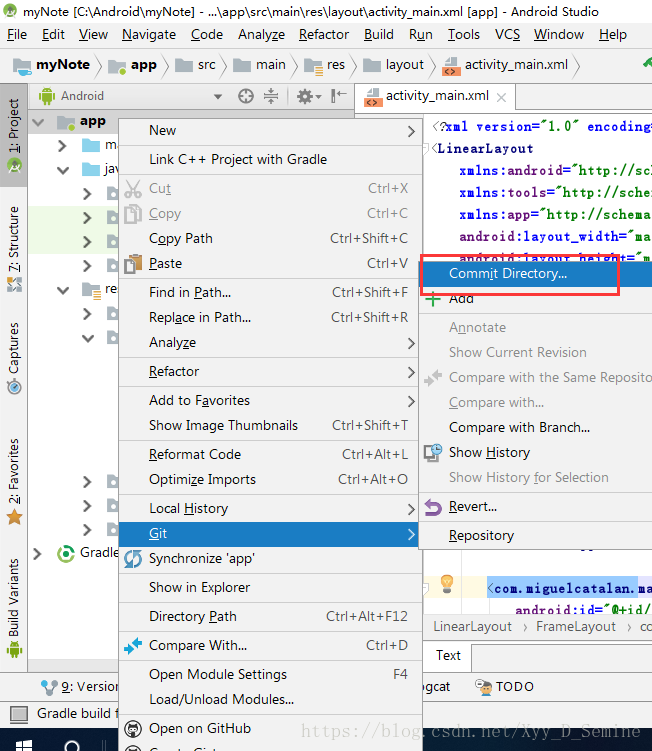This screenshot has width=652, height=751.
Task: Click FrameLayout in the editor breadcrumb
Action: click(576, 627)
